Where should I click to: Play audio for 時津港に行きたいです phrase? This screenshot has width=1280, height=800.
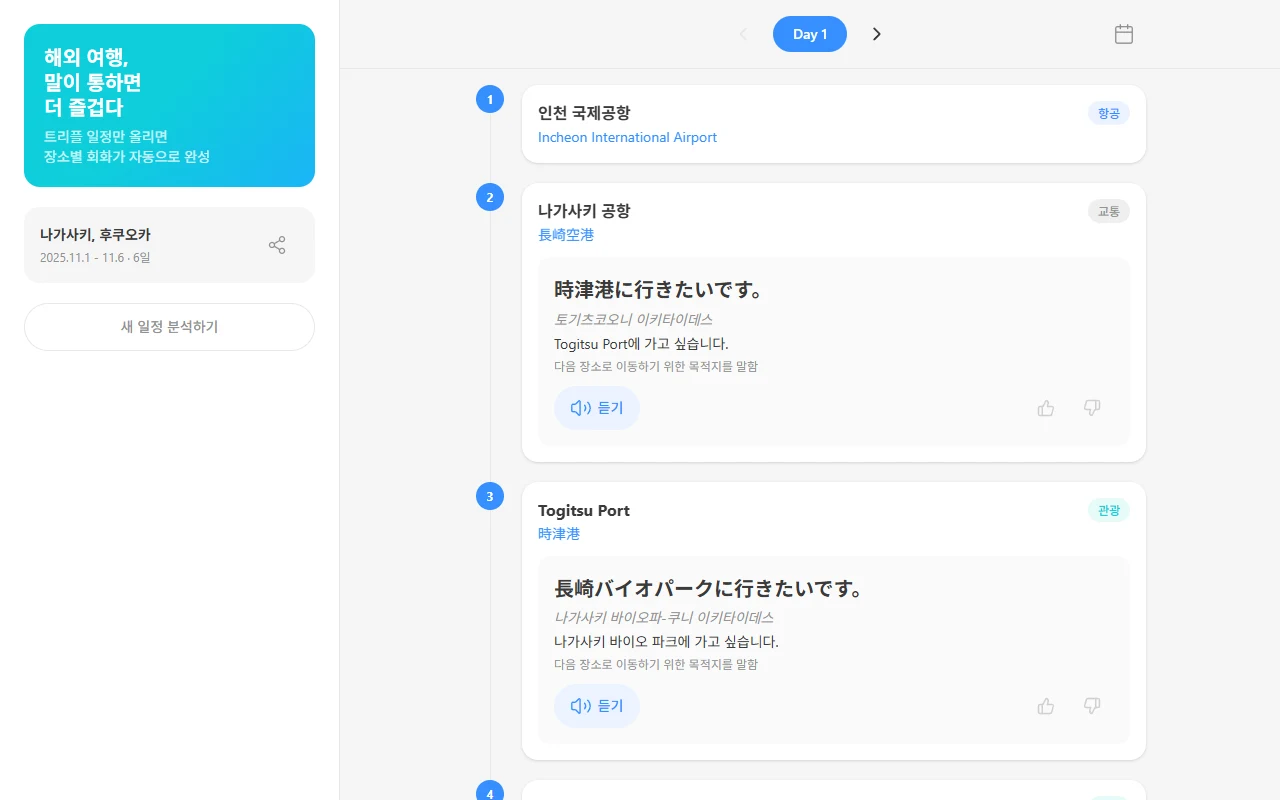597,408
